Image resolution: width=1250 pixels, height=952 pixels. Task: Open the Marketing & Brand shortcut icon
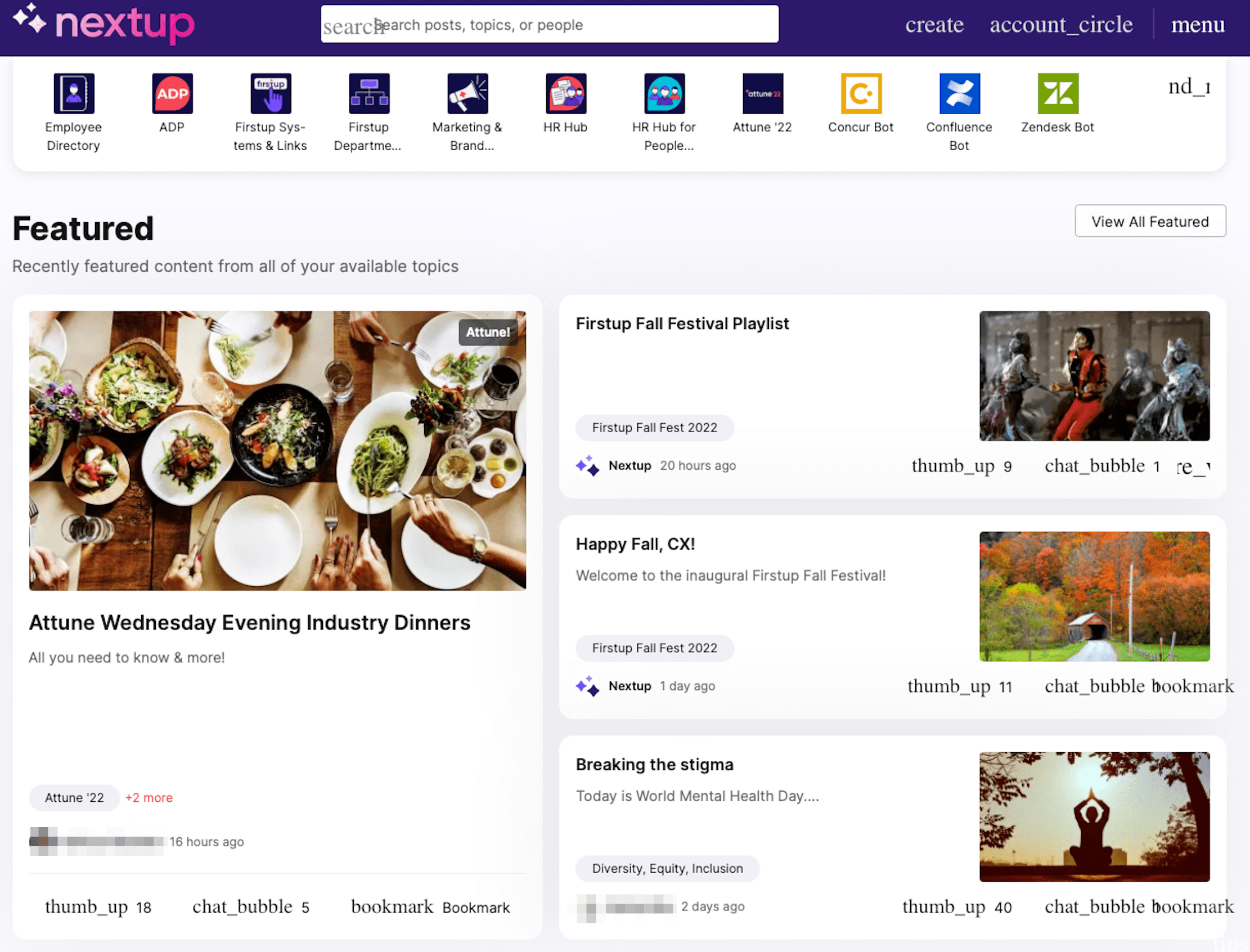coord(467,93)
